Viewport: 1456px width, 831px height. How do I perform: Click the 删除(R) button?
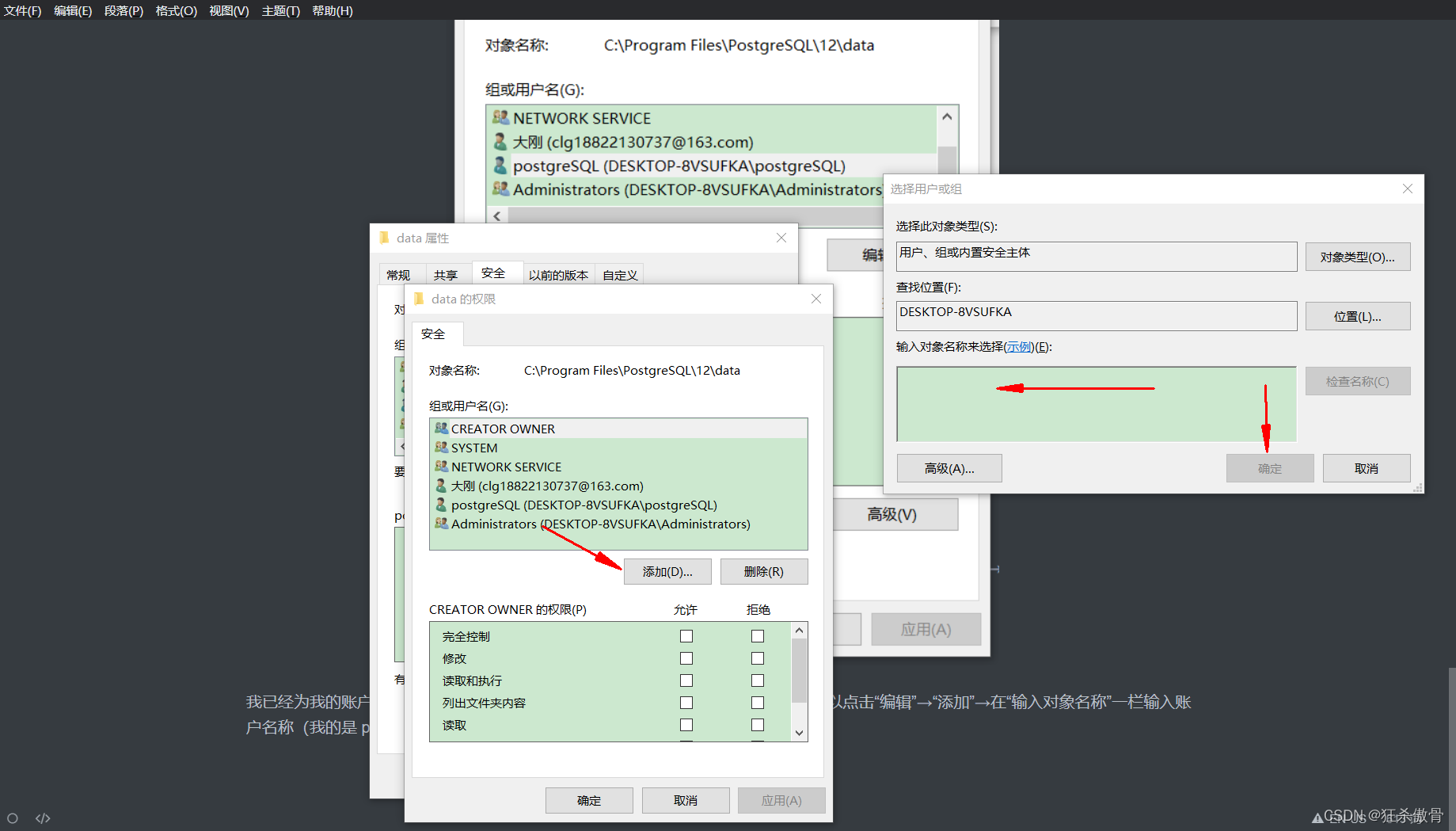point(764,571)
